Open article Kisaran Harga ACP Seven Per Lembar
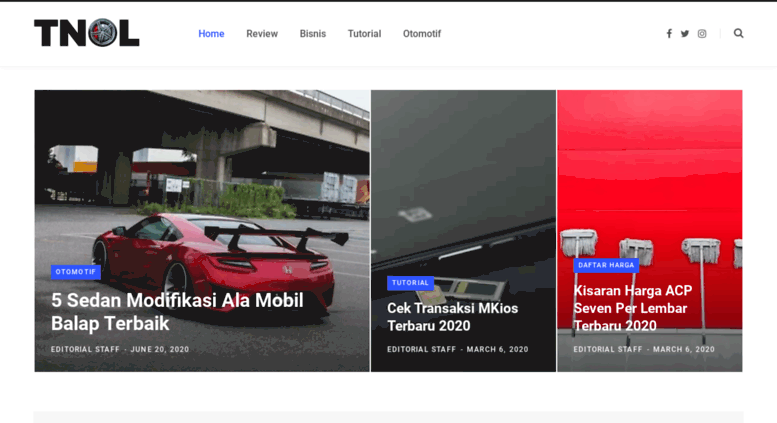777x423 pixels. pyautogui.click(x=633, y=308)
